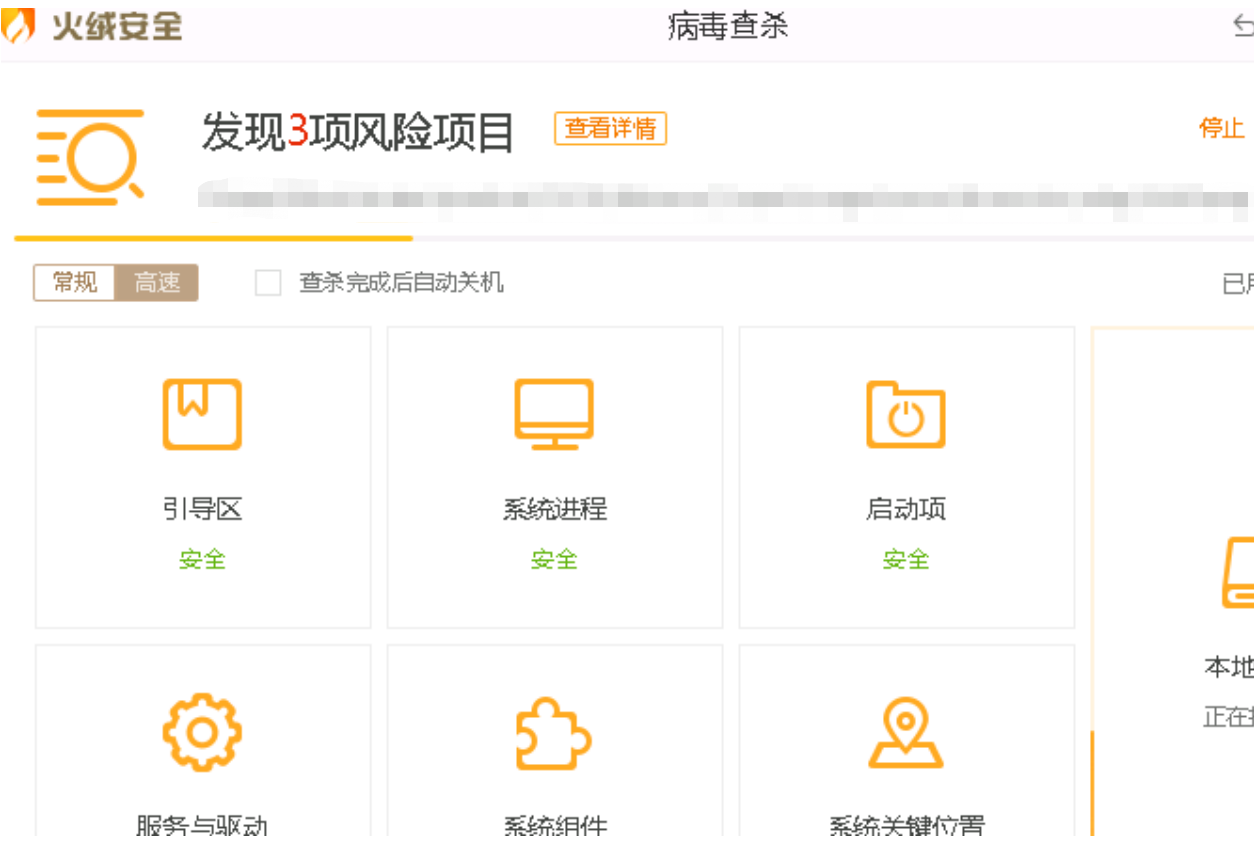Click the local disk drive icon

pos(1238,572)
